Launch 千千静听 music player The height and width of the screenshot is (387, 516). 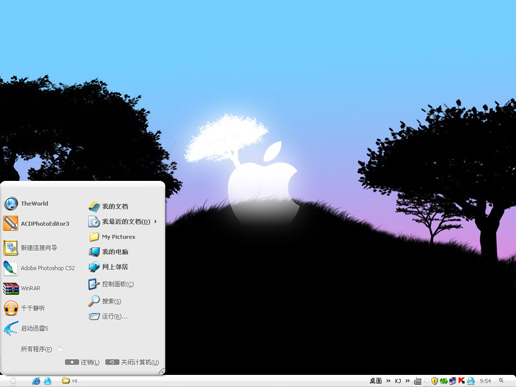pyautogui.click(x=24, y=308)
